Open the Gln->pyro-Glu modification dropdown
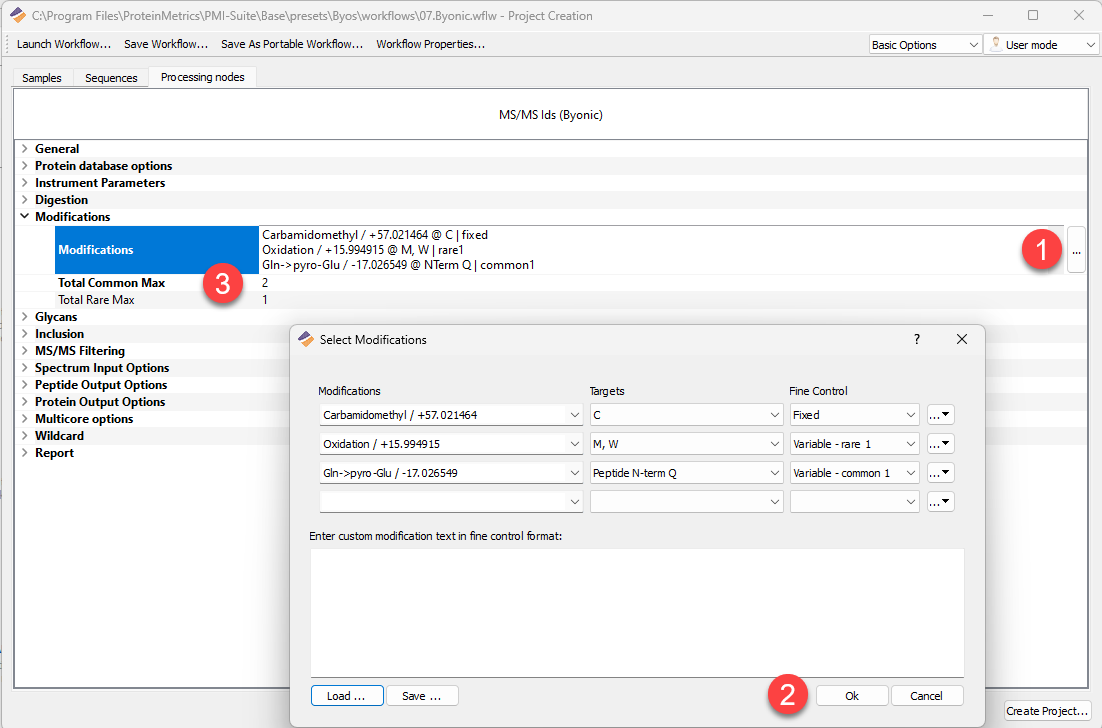1102x728 pixels. [450, 473]
